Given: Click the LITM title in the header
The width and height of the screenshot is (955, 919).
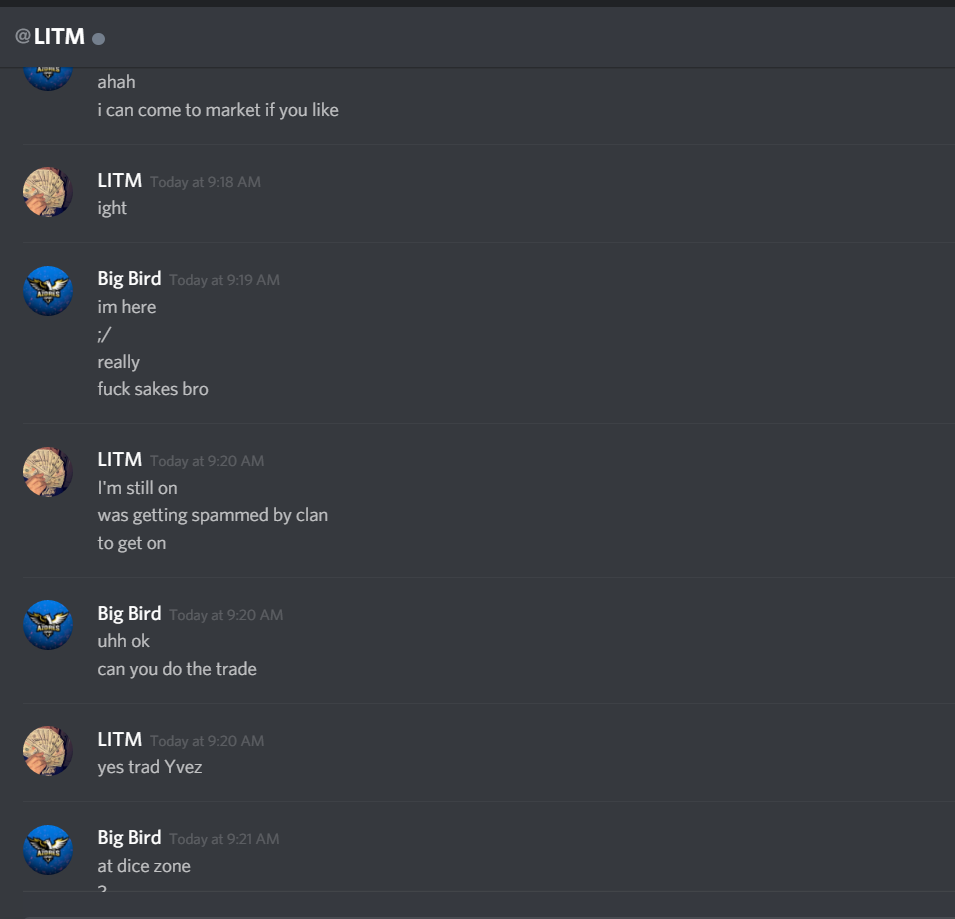Looking at the screenshot, I should [59, 37].
